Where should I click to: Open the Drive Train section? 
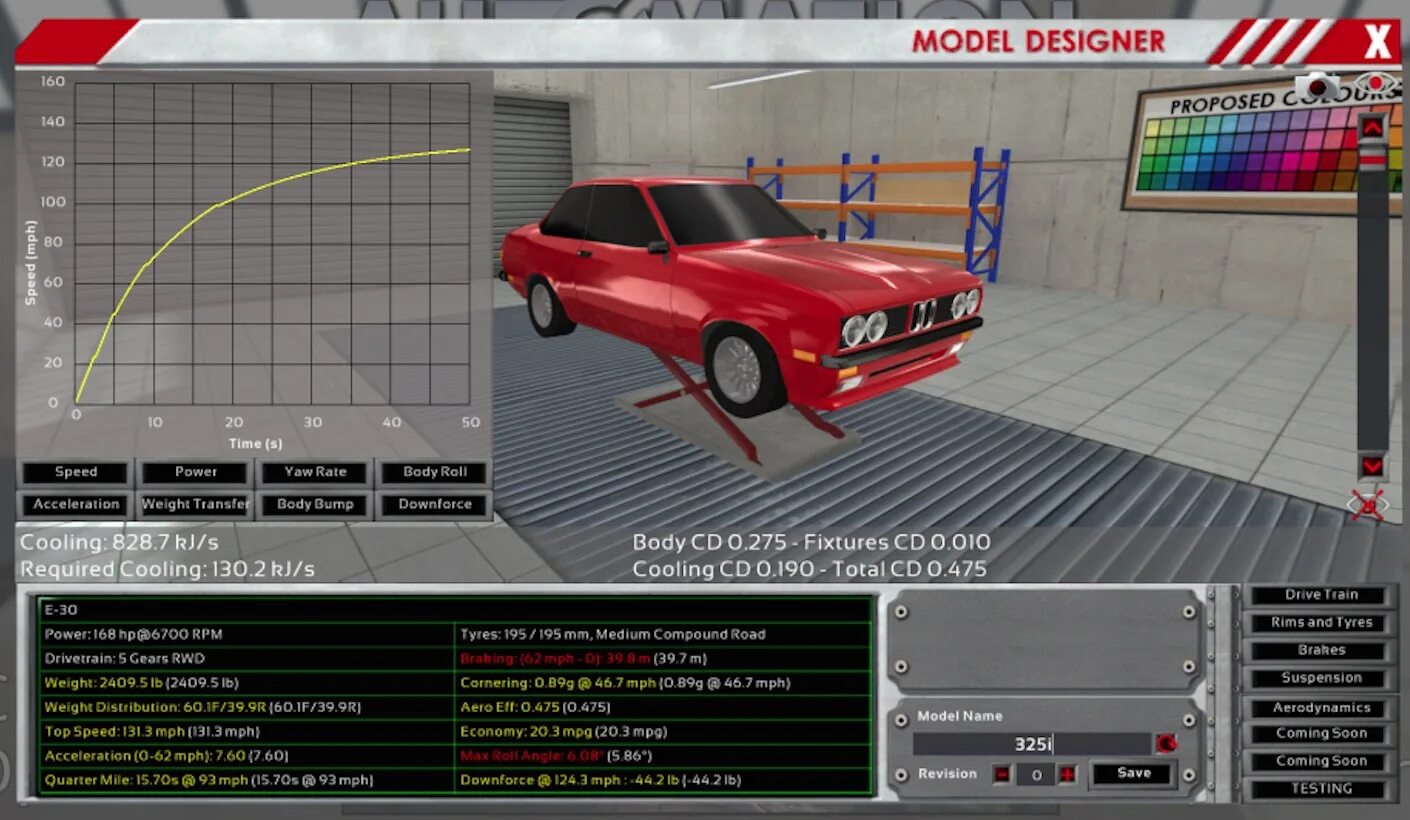pos(1321,595)
